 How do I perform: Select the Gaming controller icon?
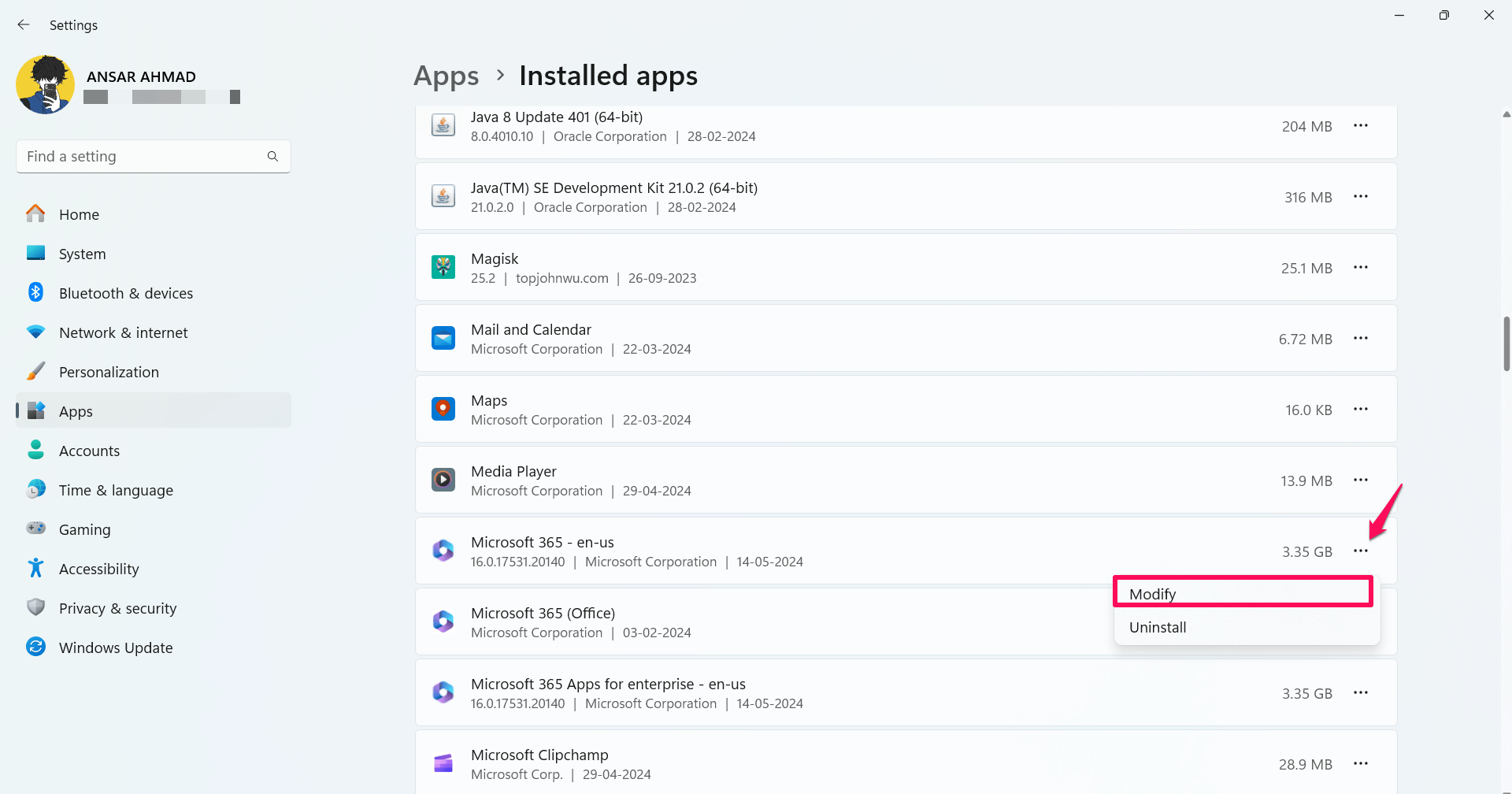tap(36, 528)
